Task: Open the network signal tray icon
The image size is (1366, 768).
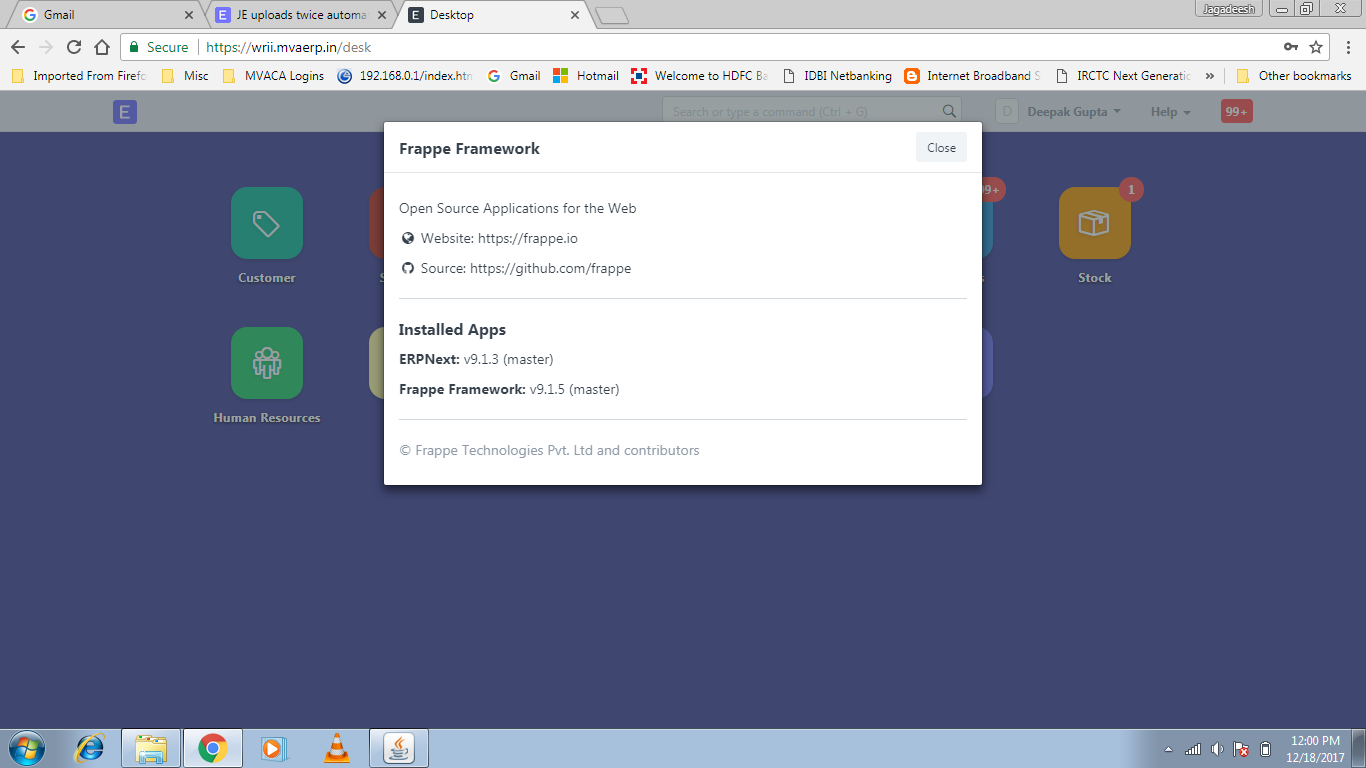Action: (1193, 749)
